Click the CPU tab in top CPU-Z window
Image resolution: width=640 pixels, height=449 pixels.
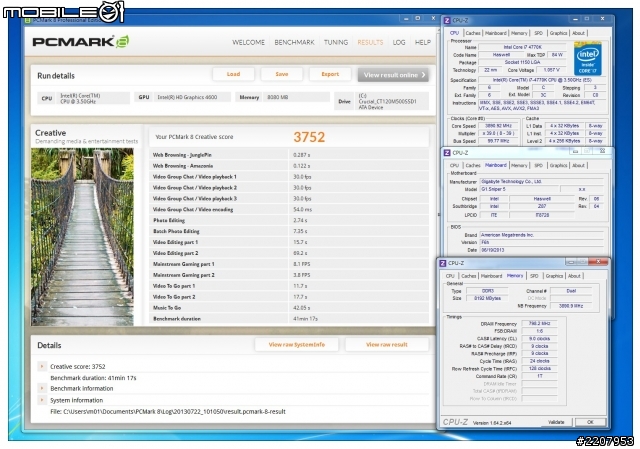[454, 33]
